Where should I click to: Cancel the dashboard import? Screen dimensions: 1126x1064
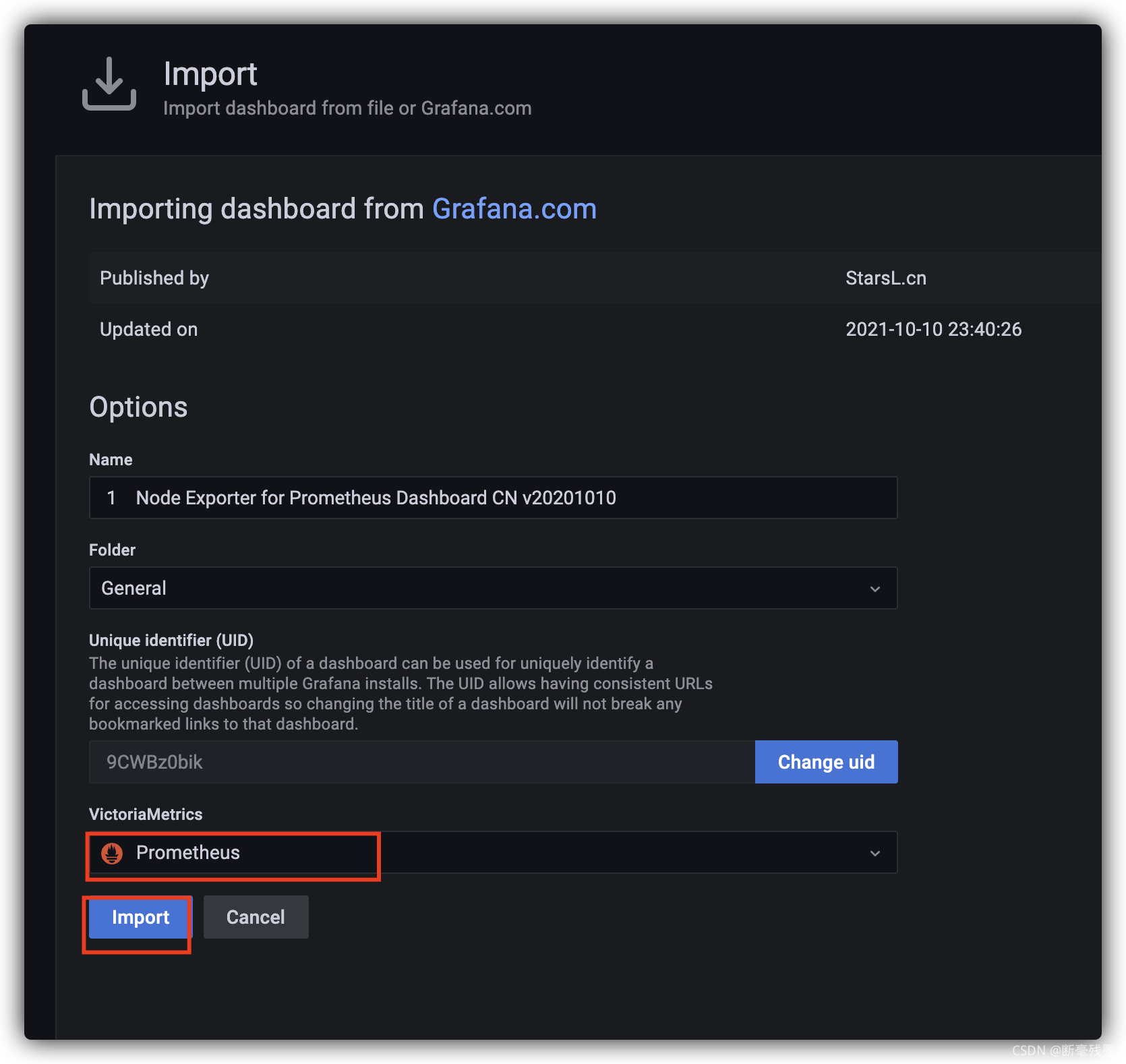click(x=256, y=917)
